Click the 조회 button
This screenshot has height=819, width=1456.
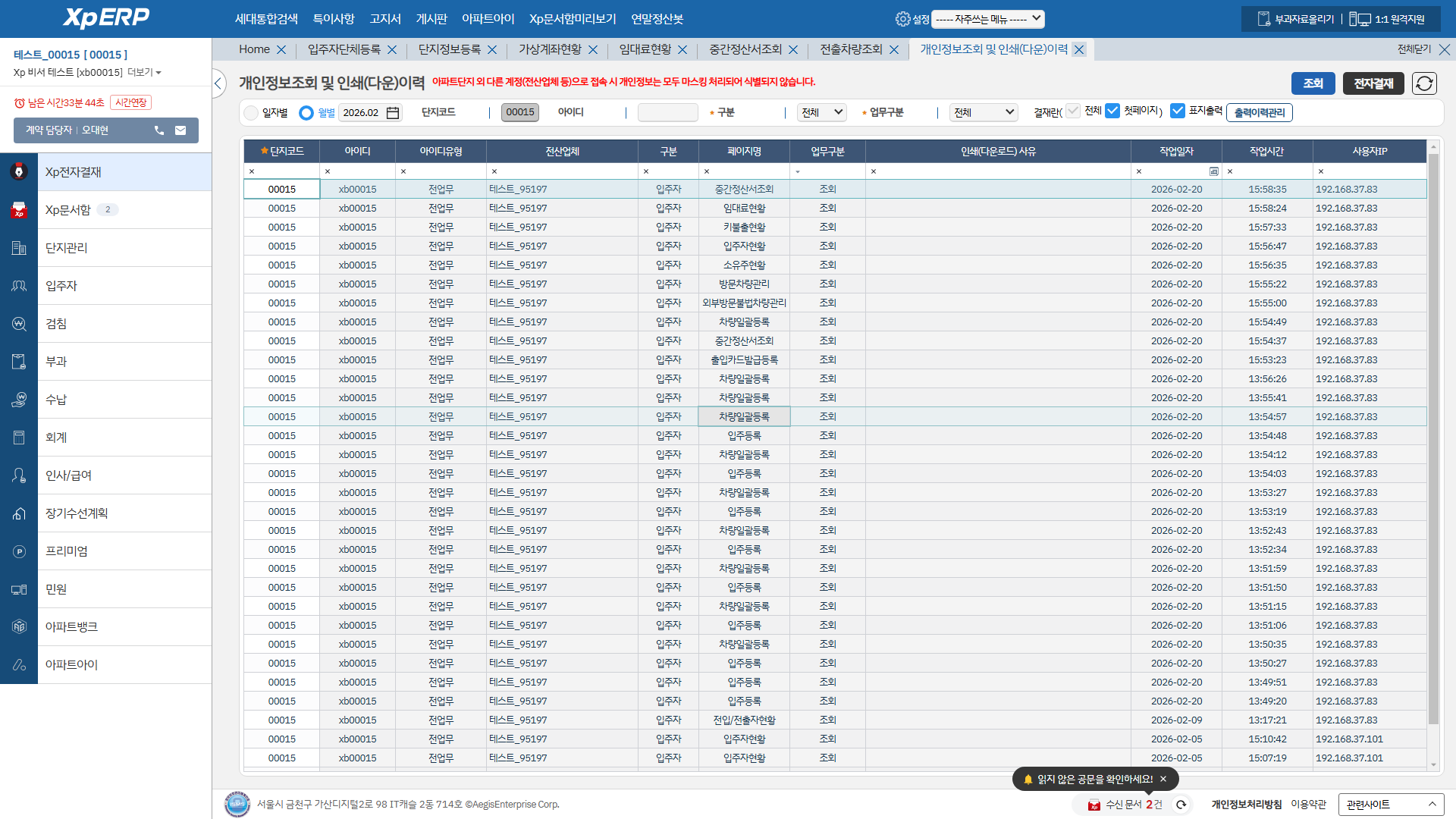[1313, 83]
